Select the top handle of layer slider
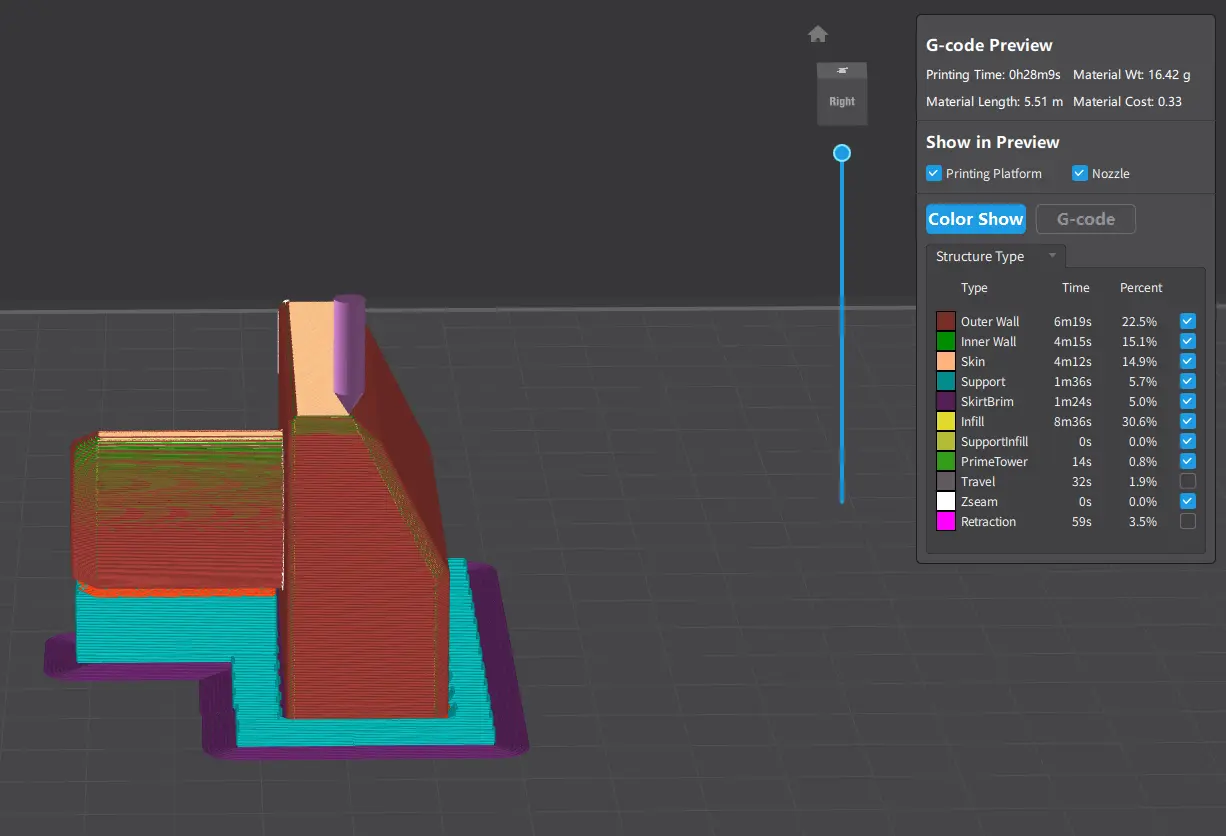Viewport: 1226px width, 836px height. pos(842,153)
